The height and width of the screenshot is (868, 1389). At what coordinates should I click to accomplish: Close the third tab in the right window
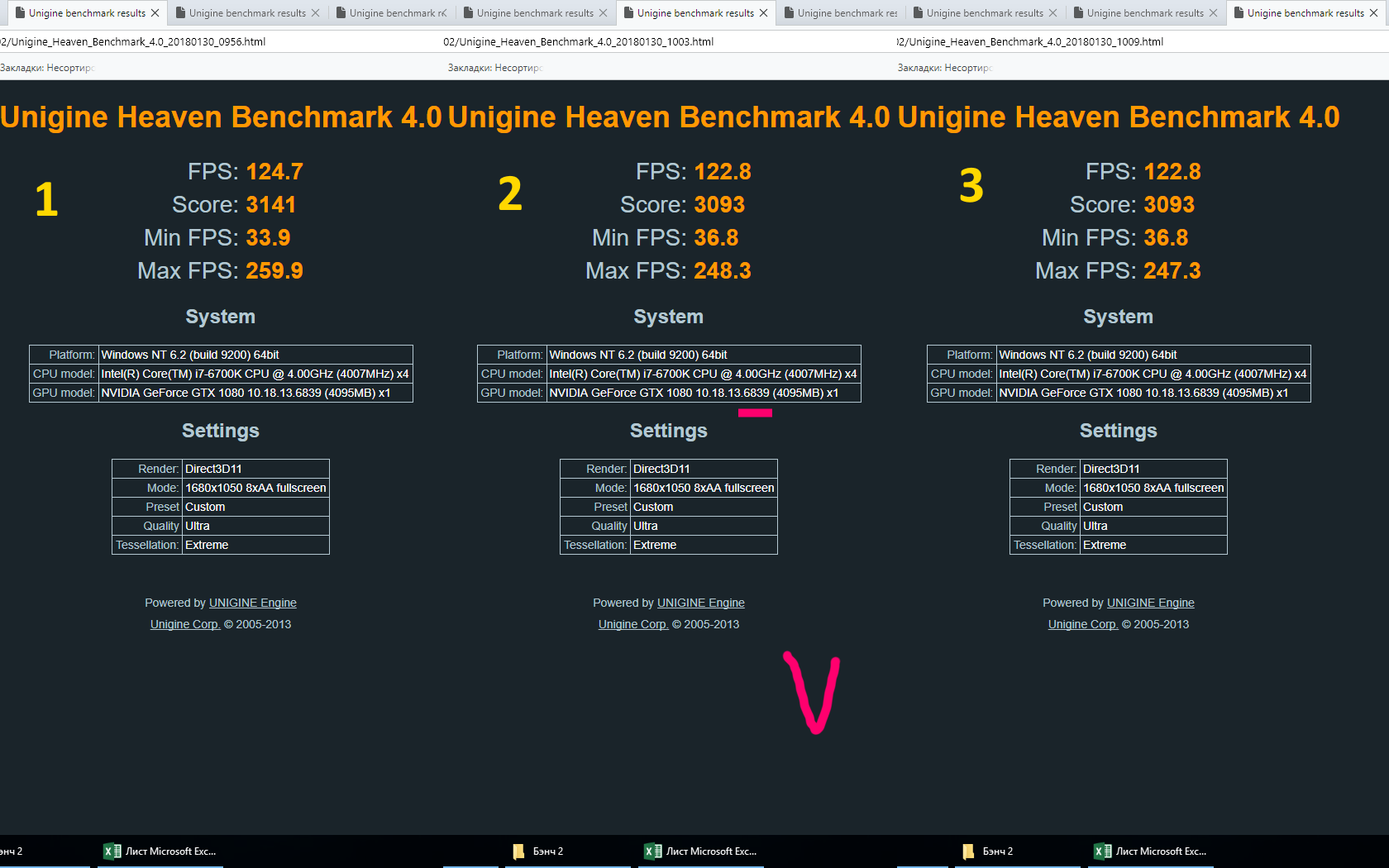tap(1213, 13)
